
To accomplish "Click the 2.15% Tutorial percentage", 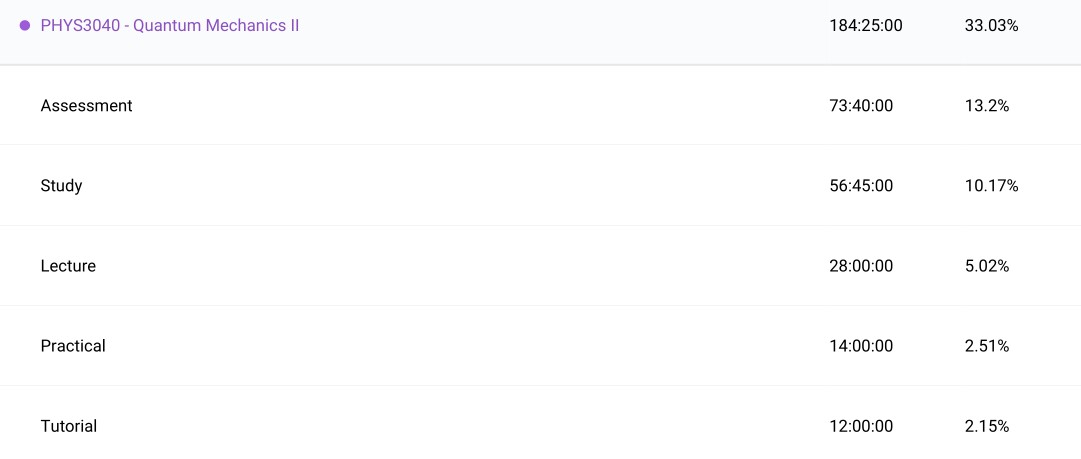I will point(987,426).
